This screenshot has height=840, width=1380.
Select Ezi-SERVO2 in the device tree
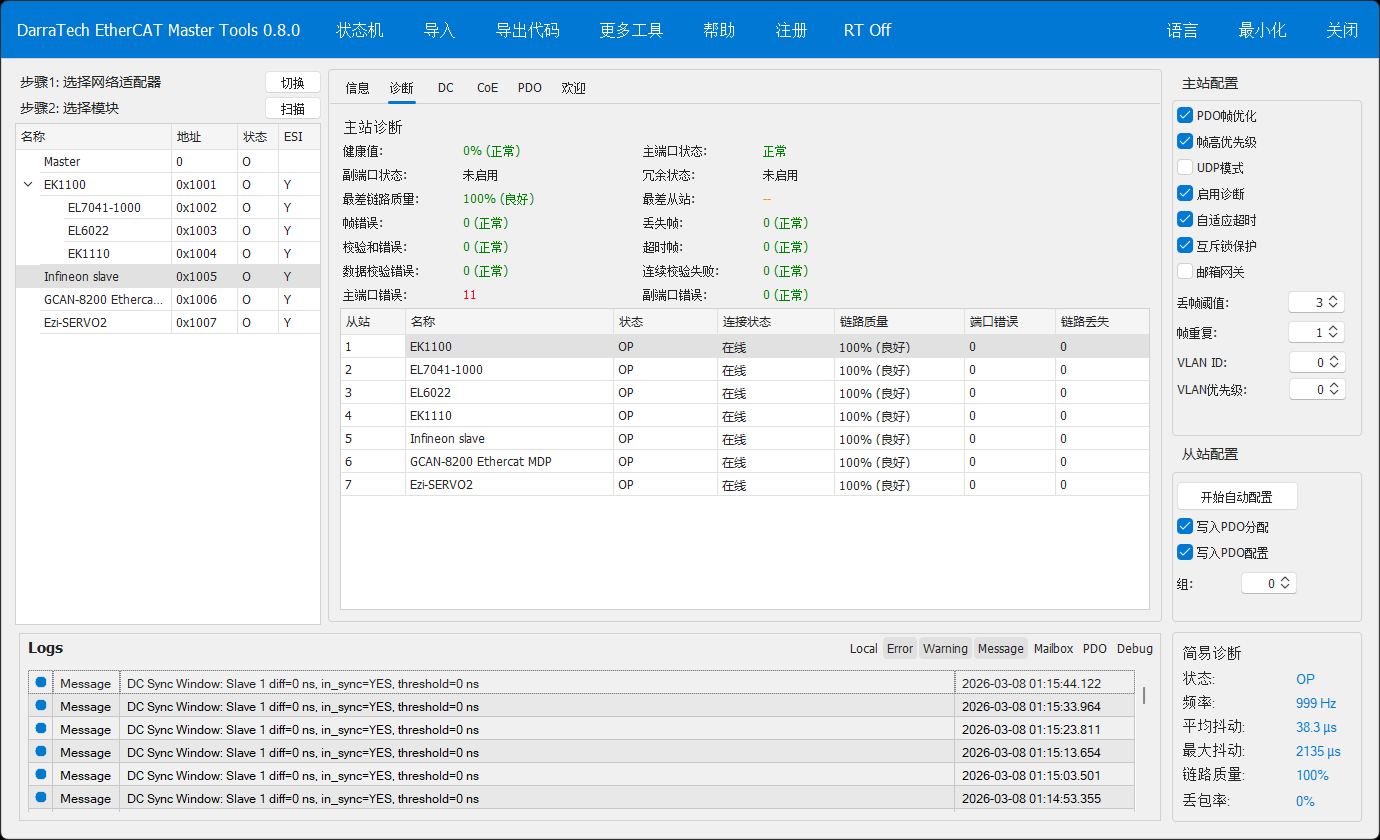coord(76,323)
